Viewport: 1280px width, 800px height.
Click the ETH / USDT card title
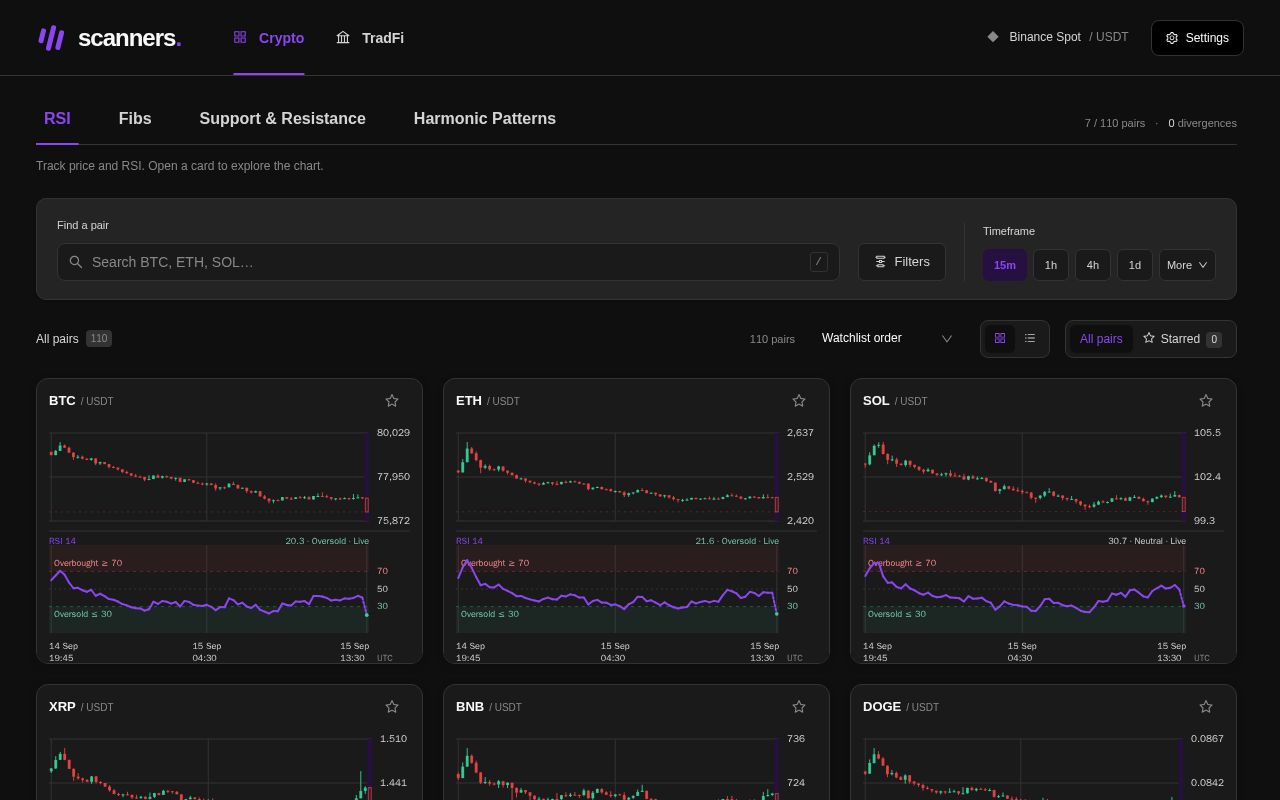(488, 401)
